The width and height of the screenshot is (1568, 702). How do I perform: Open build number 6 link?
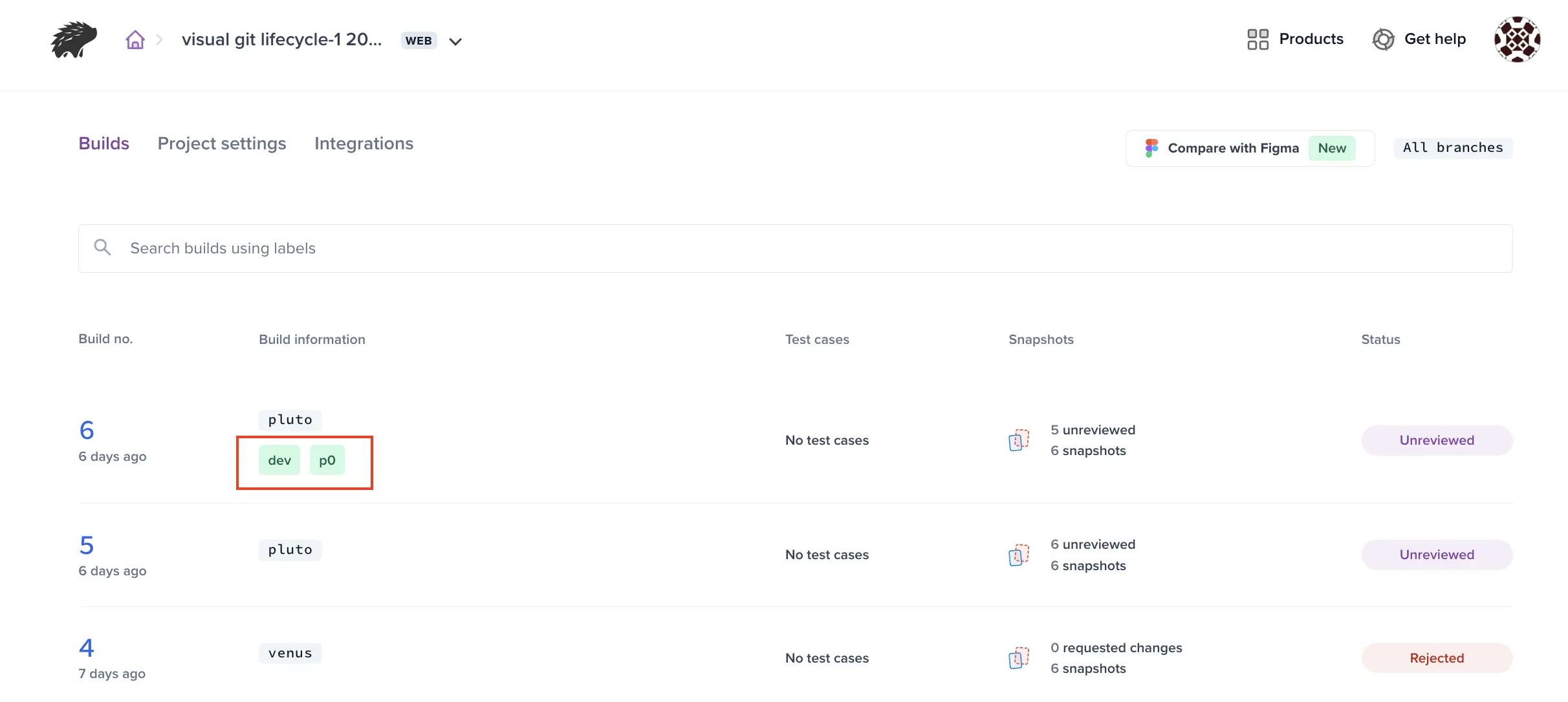pyautogui.click(x=87, y=431)
